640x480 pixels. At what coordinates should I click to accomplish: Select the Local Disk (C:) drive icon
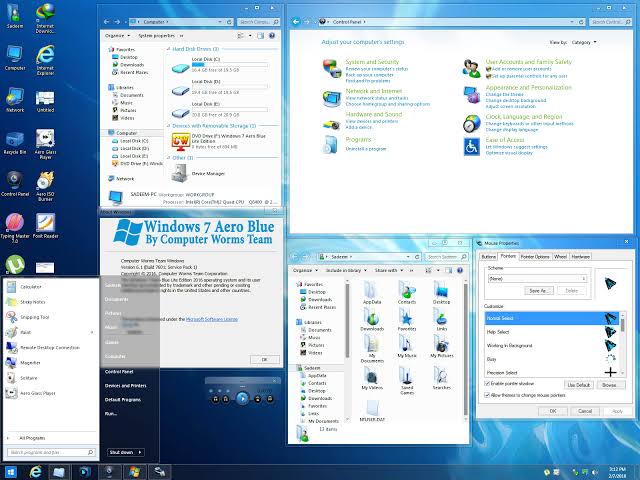coord(180,68)
